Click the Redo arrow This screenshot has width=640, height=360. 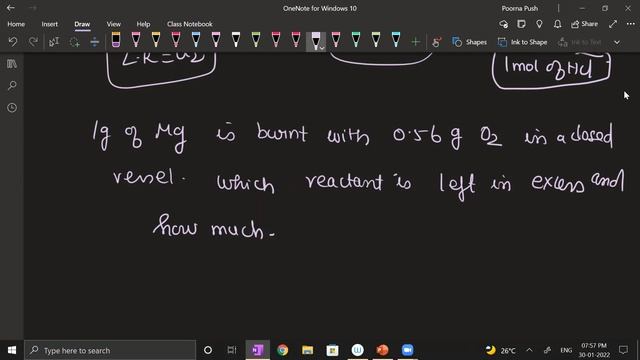33,42
